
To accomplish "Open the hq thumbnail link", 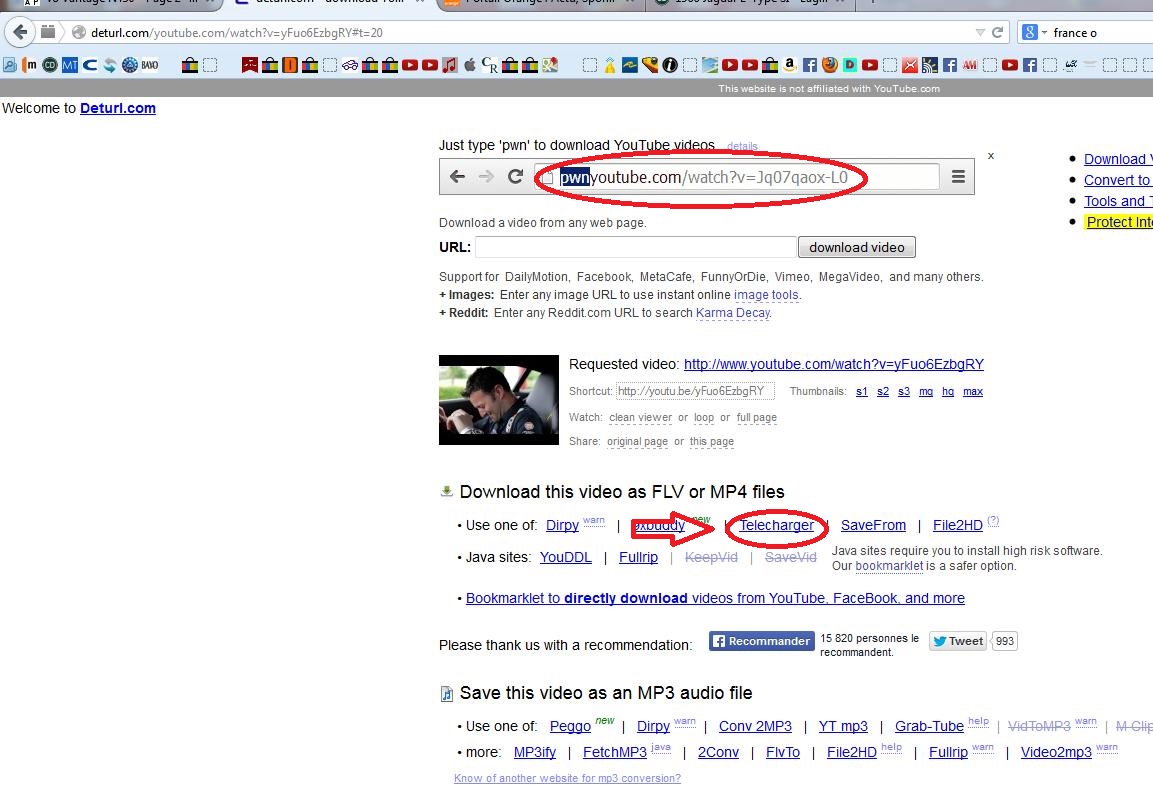I will (x=948, y=392).
